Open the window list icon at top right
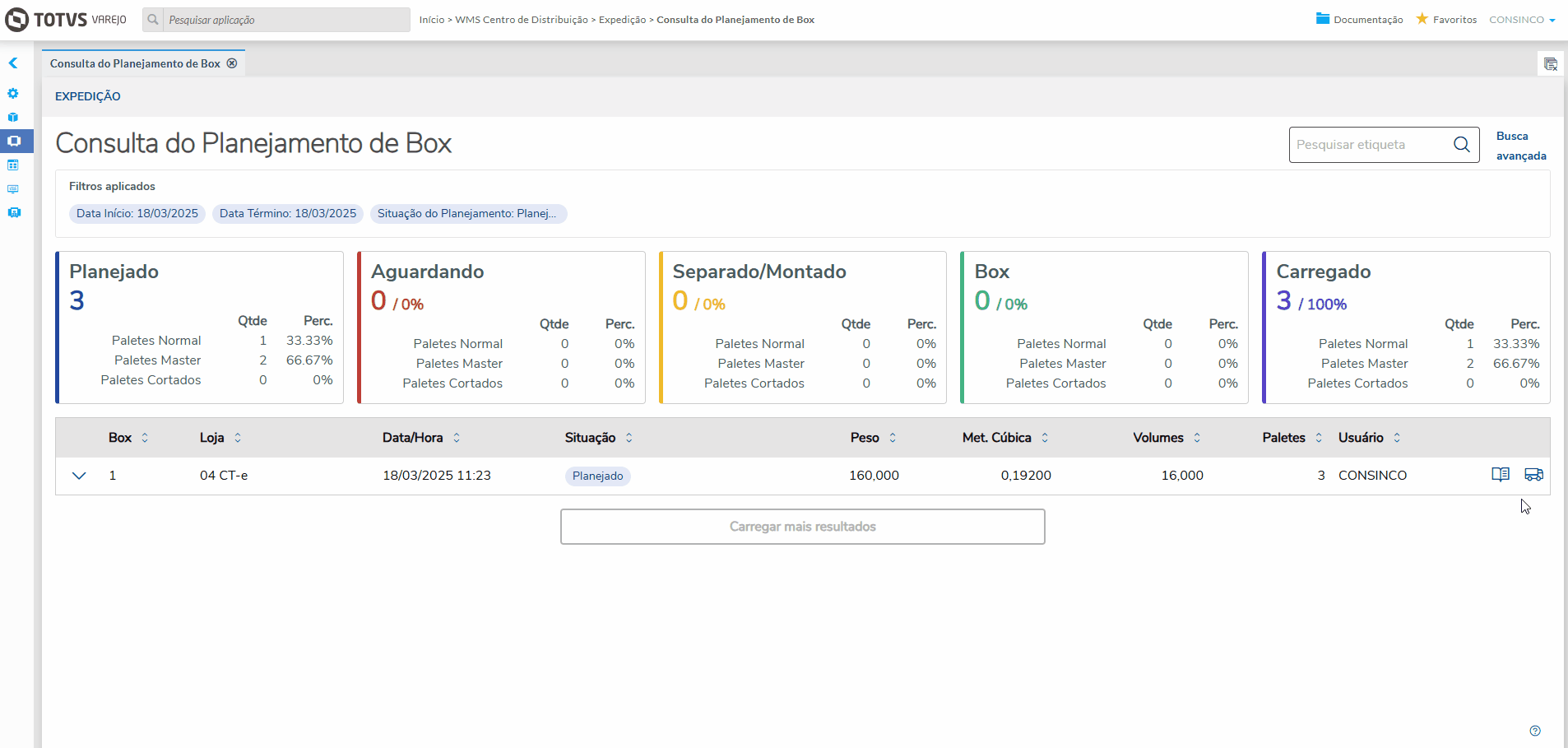 (x=1551, y=64)
